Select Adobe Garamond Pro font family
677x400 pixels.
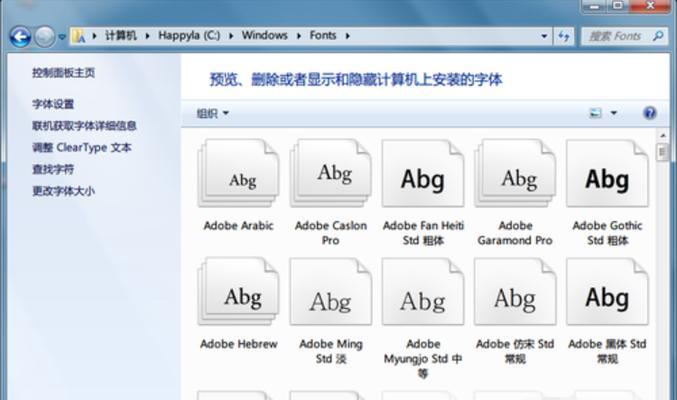point(515,193)
